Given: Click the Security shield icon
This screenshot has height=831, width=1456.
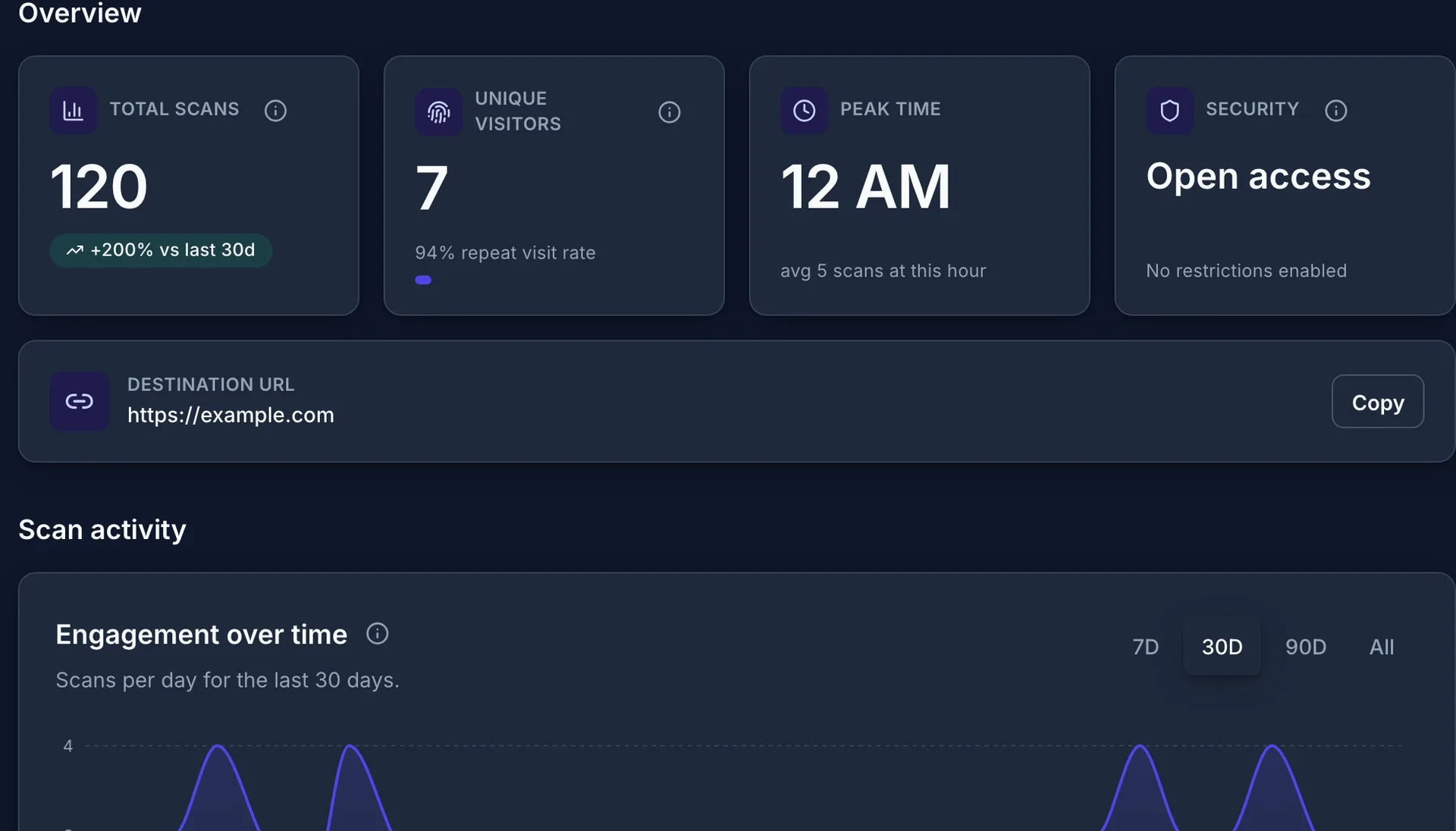Looking at the screenshot, I should (x=1169, y=111).
